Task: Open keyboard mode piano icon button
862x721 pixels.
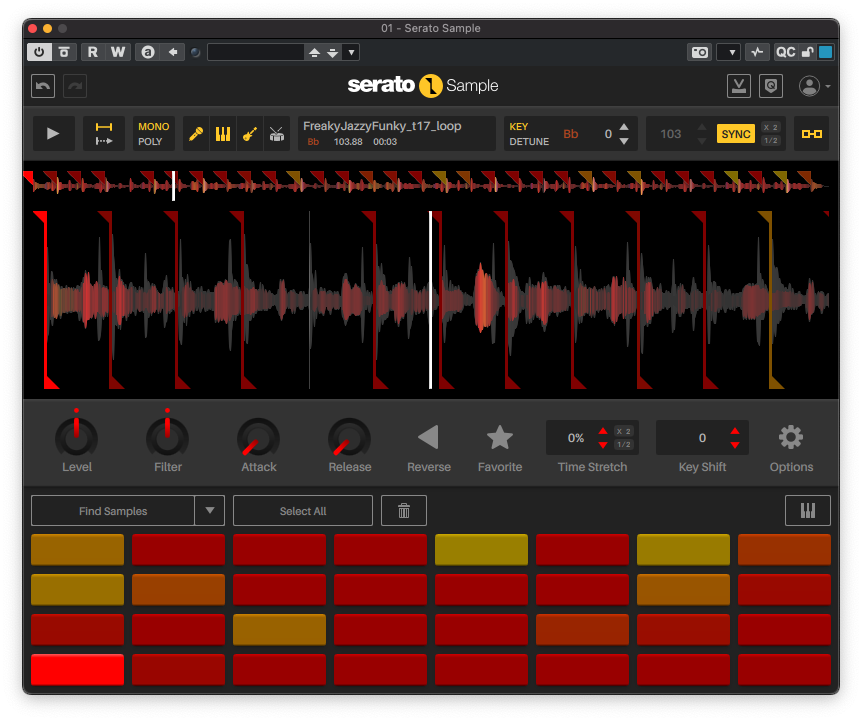Action: (807, 511)
